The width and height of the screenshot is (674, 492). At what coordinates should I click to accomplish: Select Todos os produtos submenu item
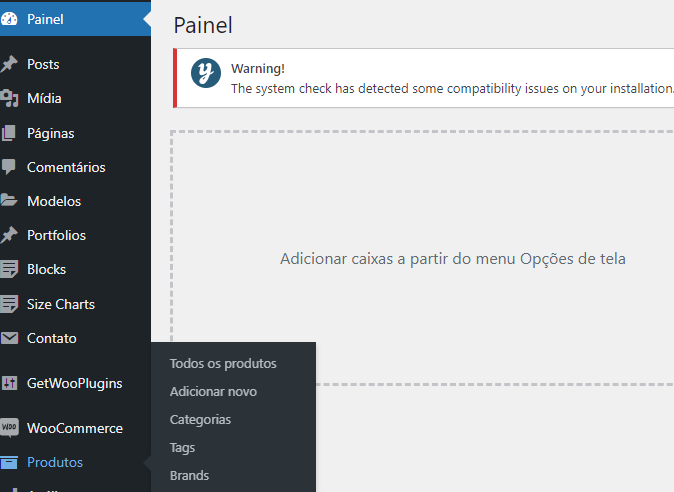click(223, 364)
